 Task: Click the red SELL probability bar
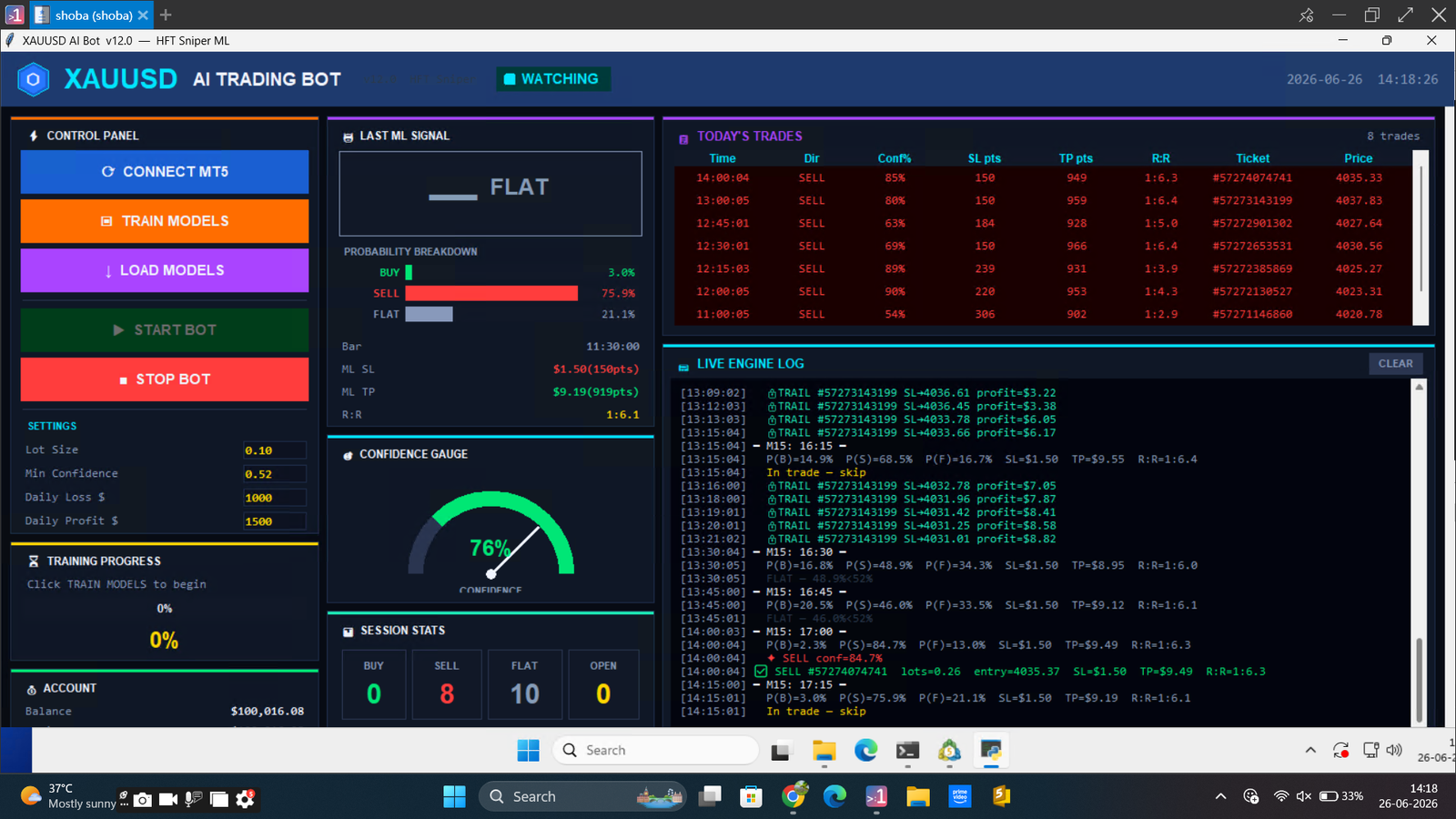(x=491, y=293)
